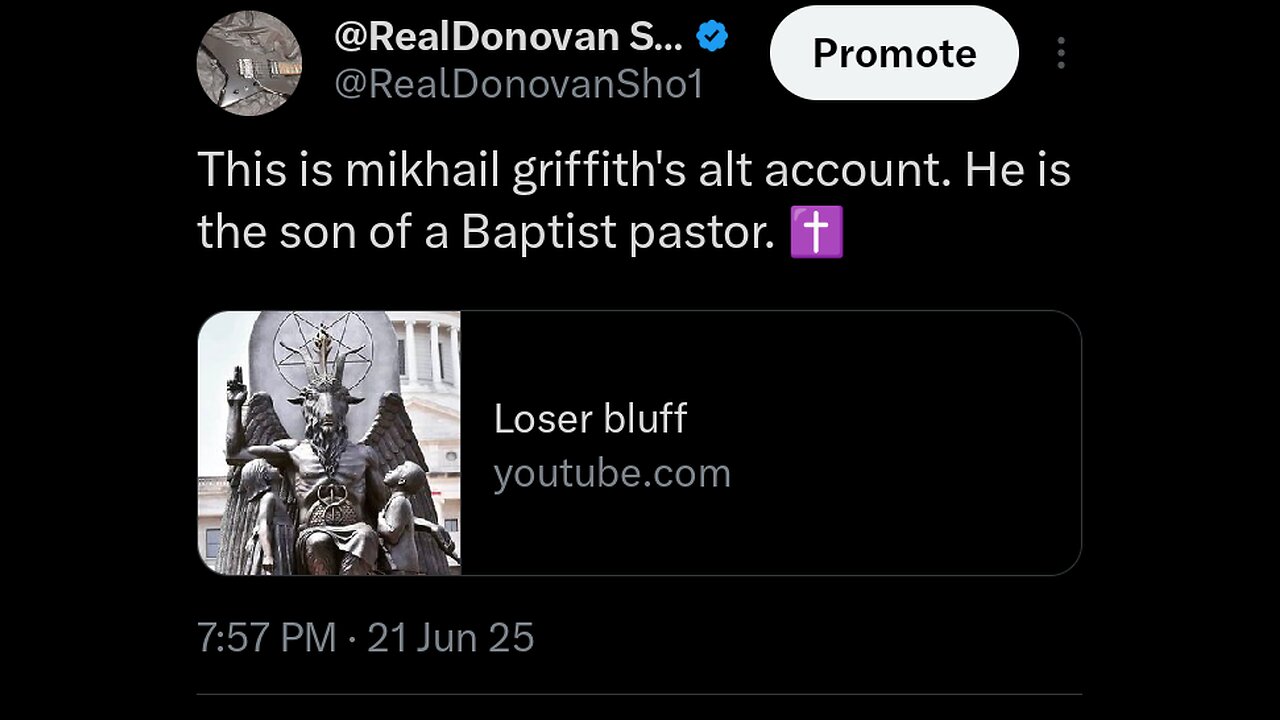Click the words "Baptist pastor" in tweet
This screenshot has height=720, width=1280.
(x=617, y=232)
